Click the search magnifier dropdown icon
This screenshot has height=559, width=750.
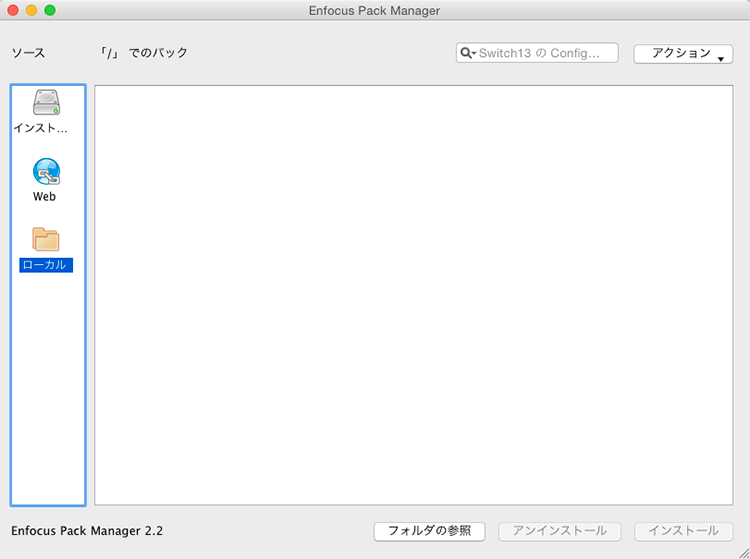coord(468,53)
